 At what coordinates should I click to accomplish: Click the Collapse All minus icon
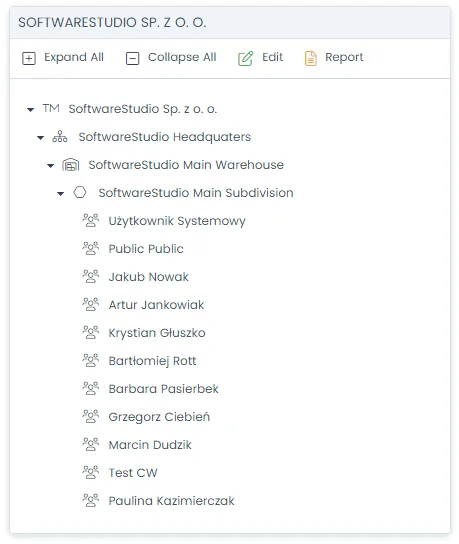(x=132, y=58)
